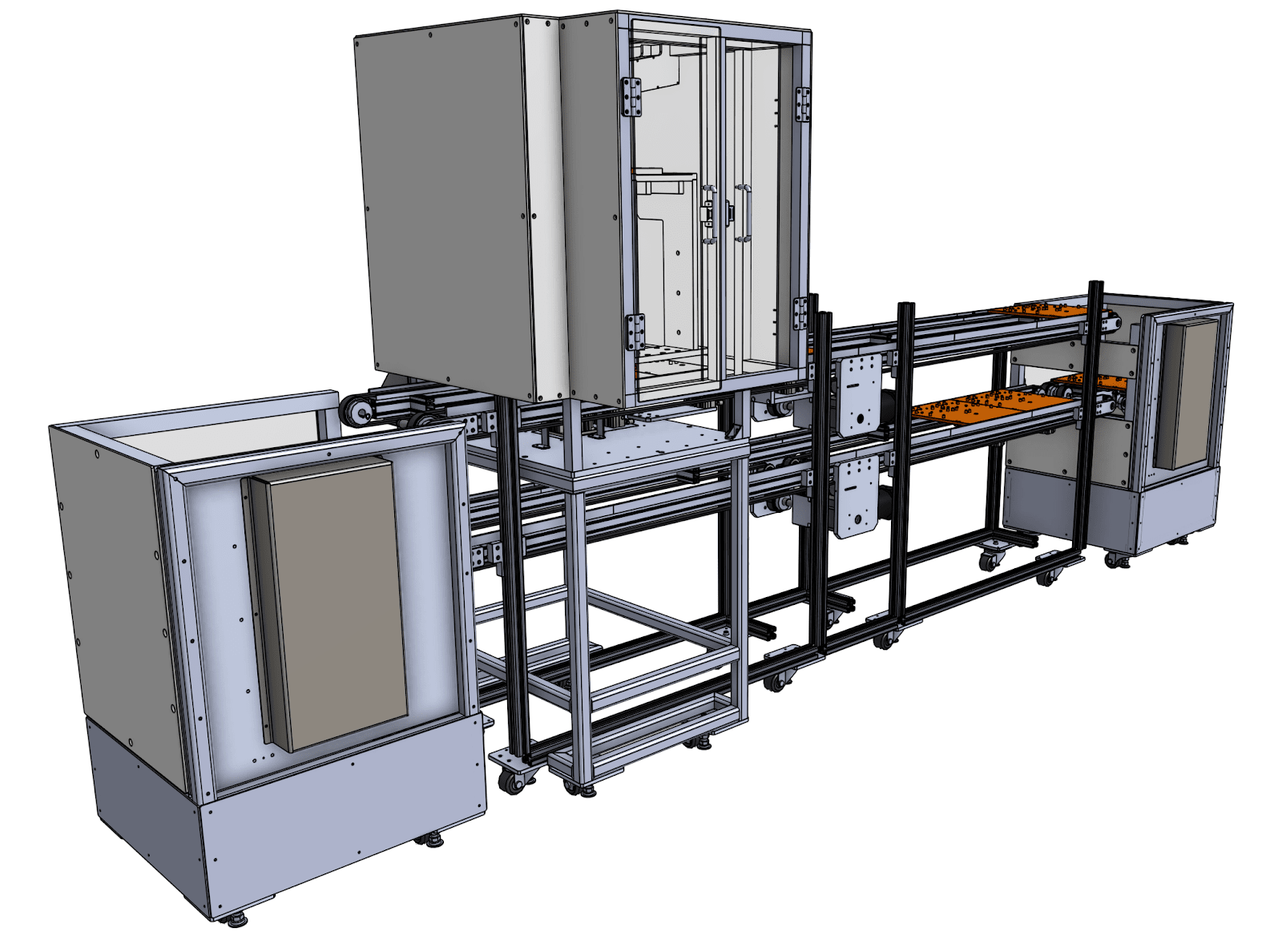Select the blue-gray base panel of left cabinet front
The image size is (1282, 952).
345,815
